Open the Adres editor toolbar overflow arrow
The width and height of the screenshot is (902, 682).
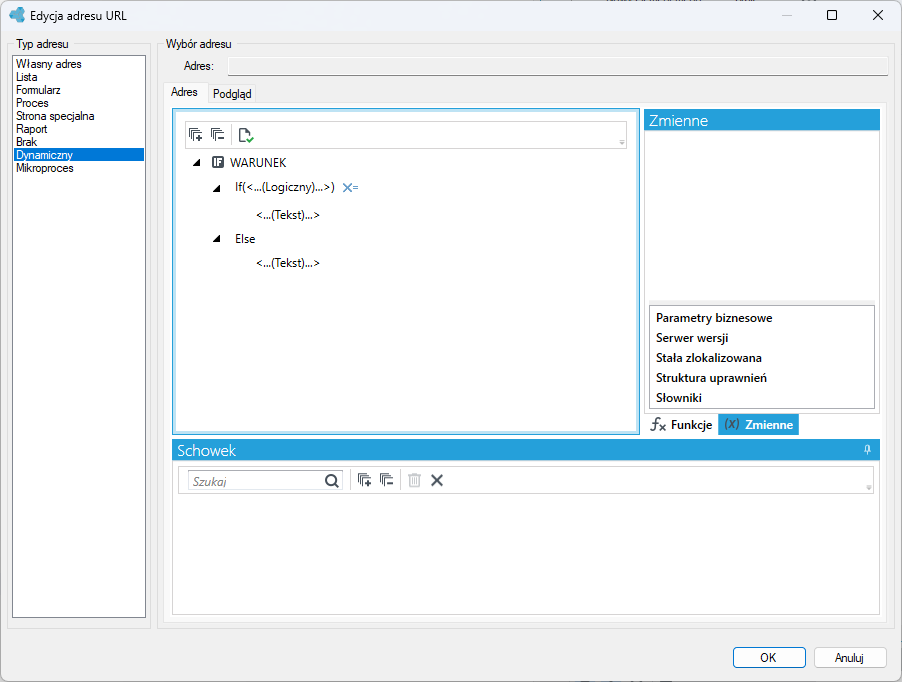click(622, 142)
